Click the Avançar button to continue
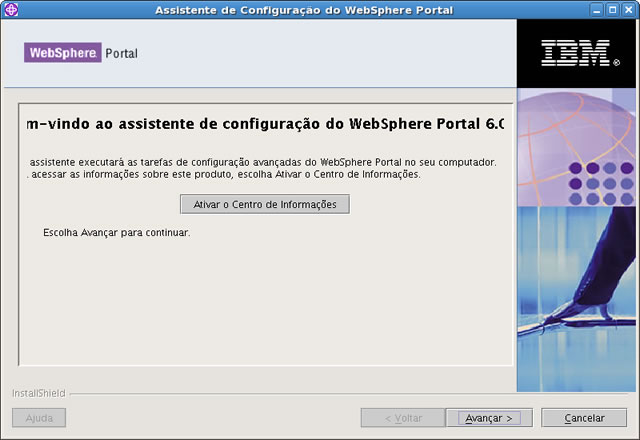Image resolution: width=640 pixels, height=440 pixels. (x=489, y=418)
